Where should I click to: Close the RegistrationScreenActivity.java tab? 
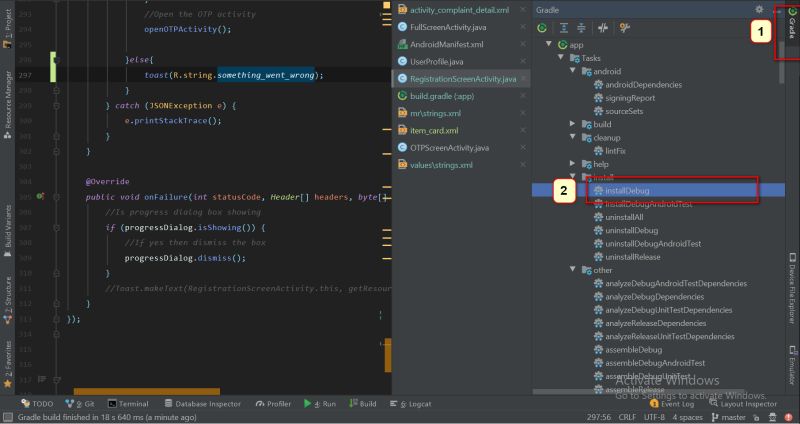tap(523, 79)
